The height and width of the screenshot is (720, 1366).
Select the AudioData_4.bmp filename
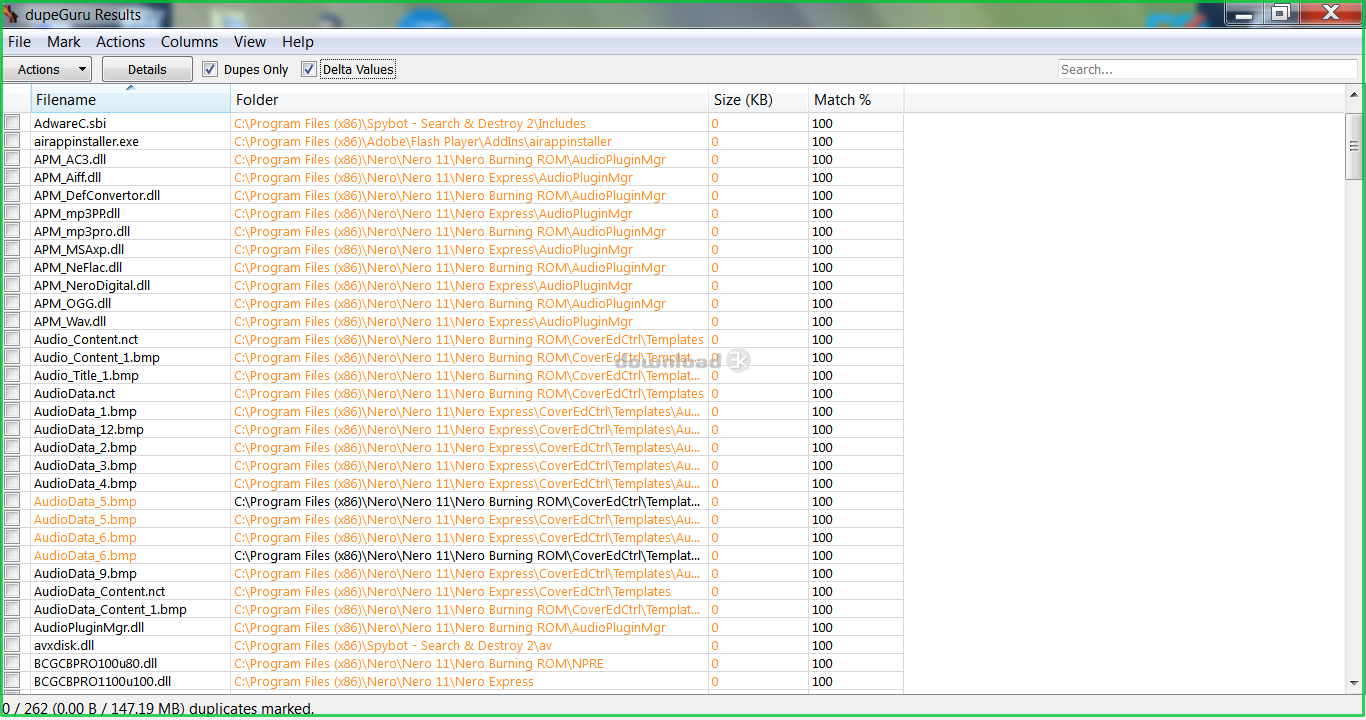pyautogui.click(x=85, y=483)
